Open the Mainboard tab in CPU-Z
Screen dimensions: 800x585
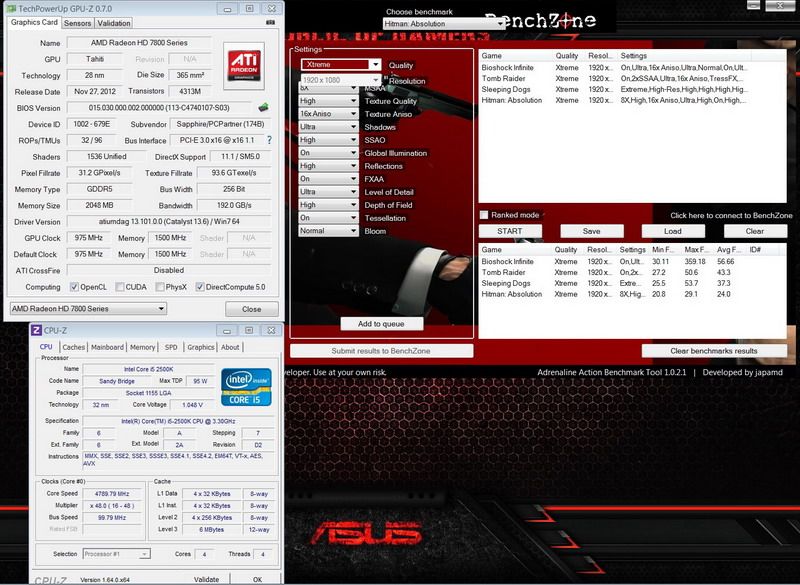pos(107,347)
